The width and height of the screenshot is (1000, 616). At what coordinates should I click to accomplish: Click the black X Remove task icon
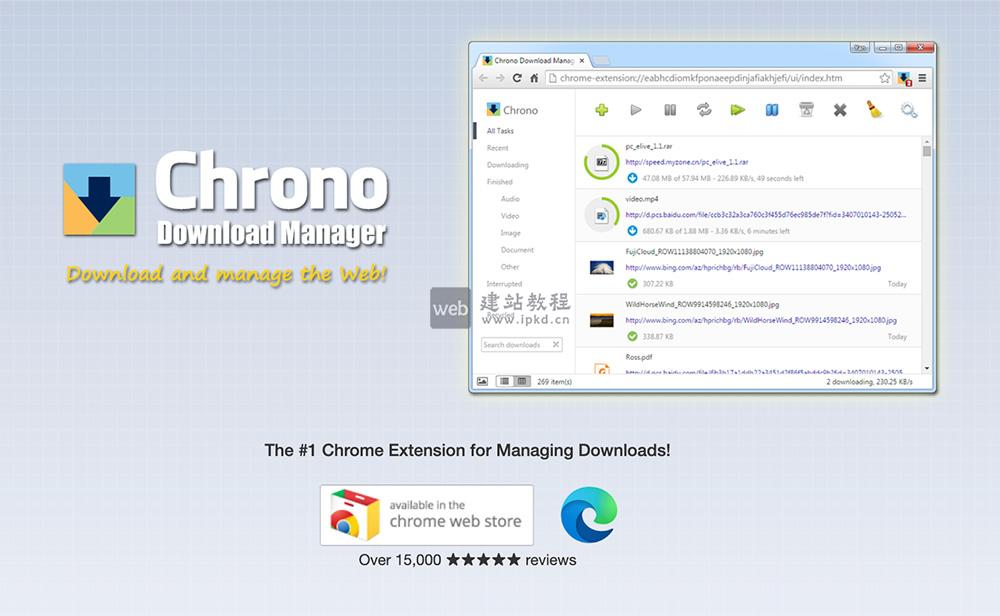click(x=840, y=110)
